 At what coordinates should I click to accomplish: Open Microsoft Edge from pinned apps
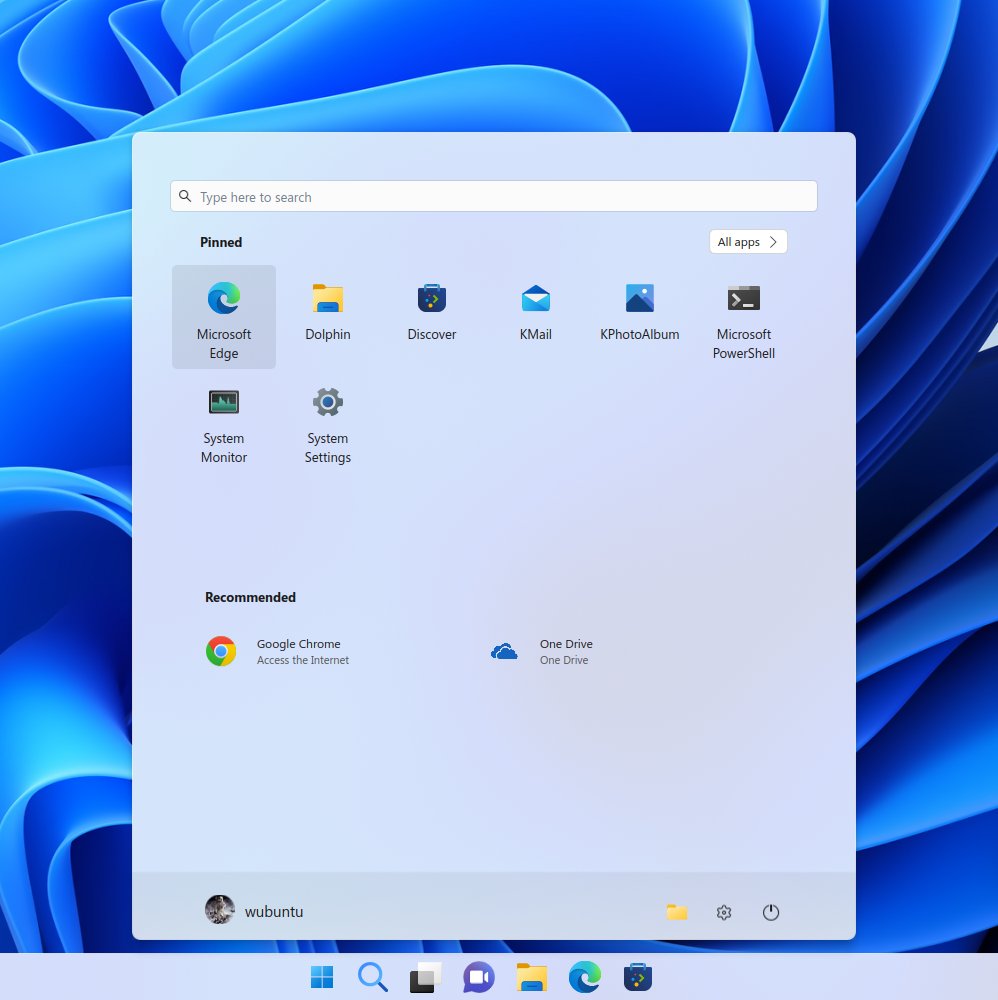[224, 317]
